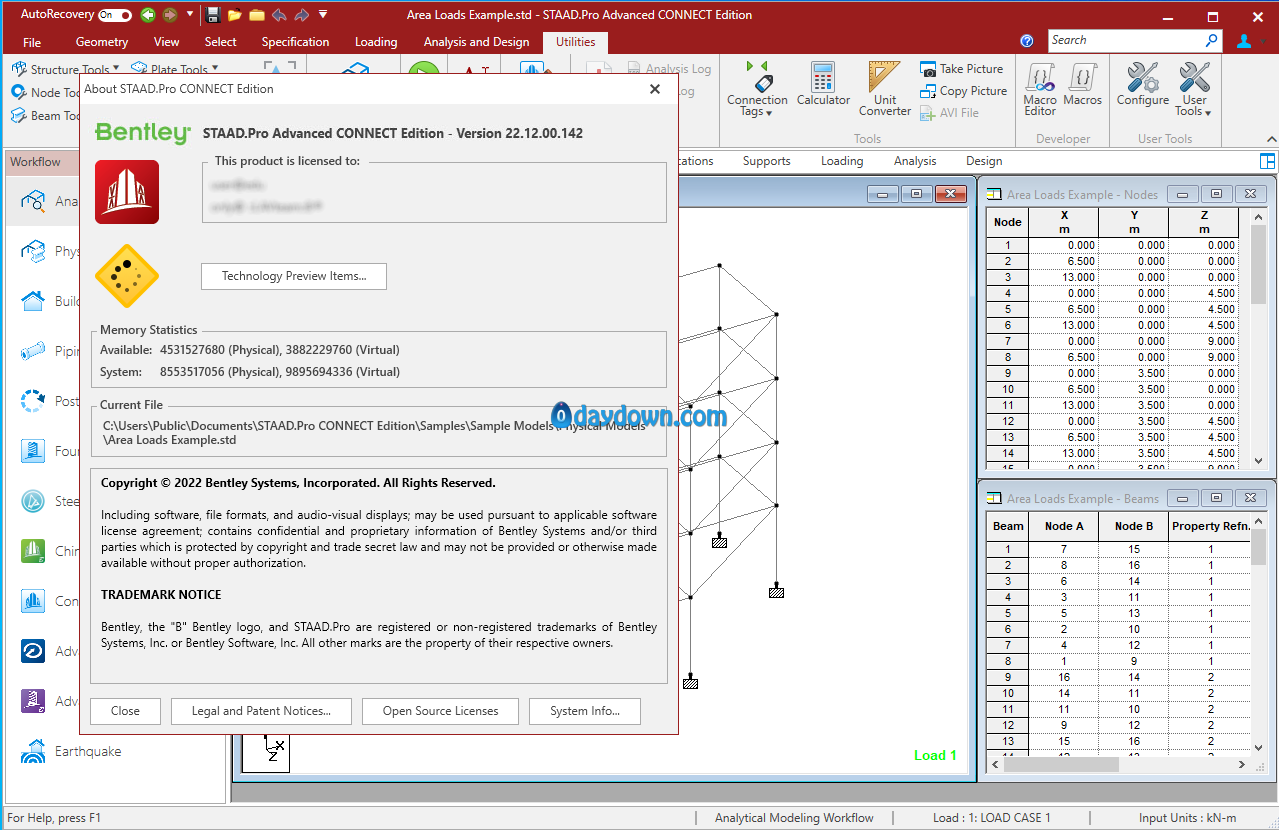Toggle the AutoRecovery switch

tap(115, 15)
